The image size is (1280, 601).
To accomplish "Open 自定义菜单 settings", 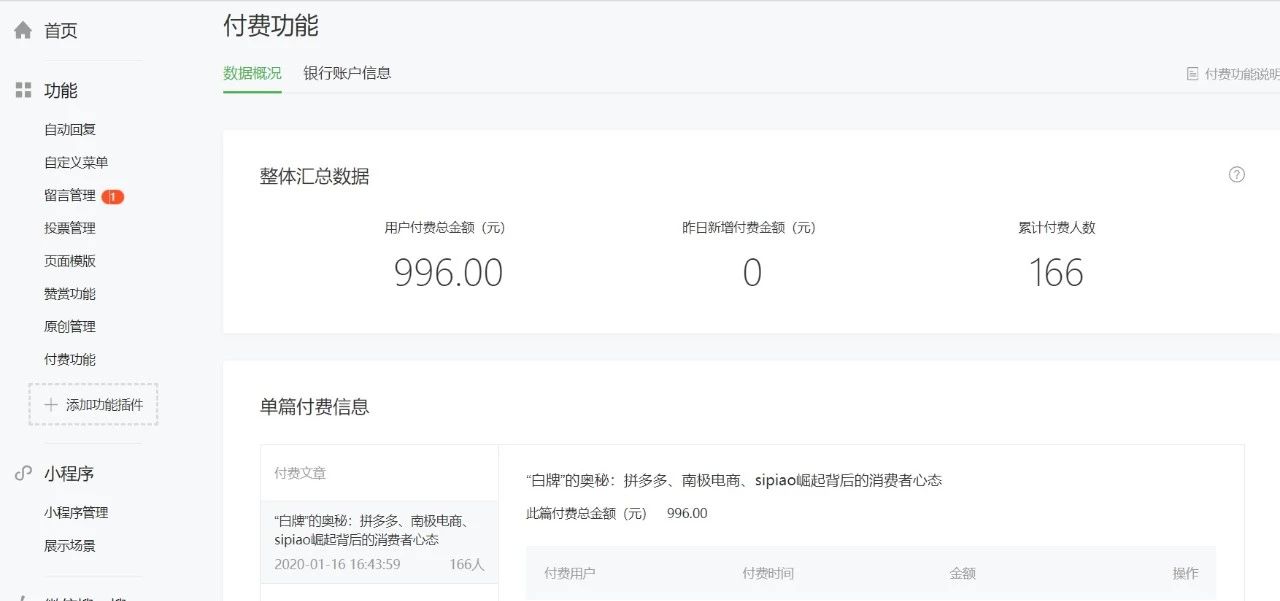I will click(x=76, y=163).
